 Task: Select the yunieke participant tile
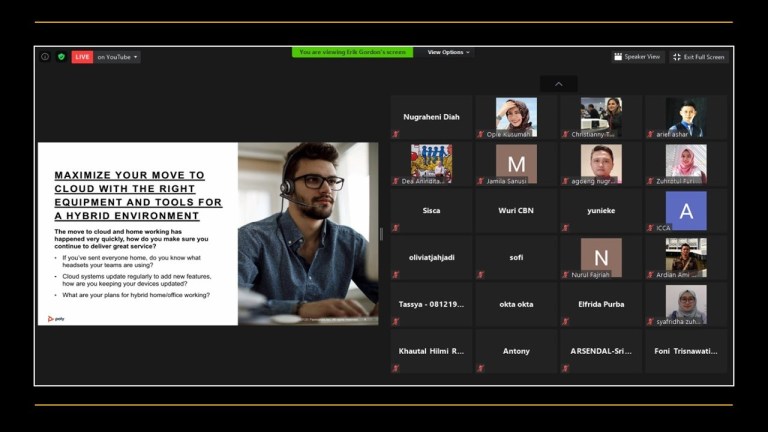coord(601,211)
